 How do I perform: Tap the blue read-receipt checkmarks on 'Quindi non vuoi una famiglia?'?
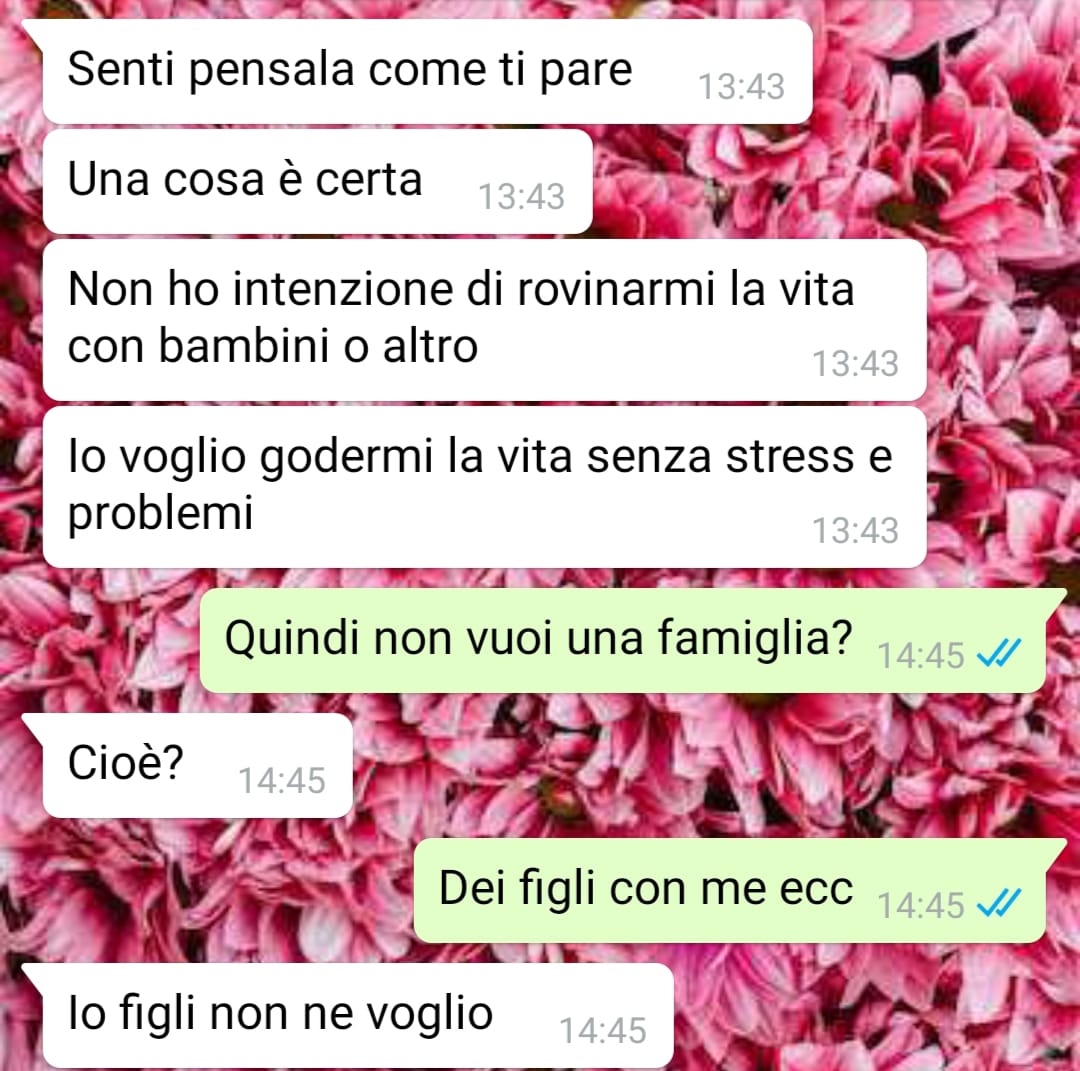pos(999,654)
